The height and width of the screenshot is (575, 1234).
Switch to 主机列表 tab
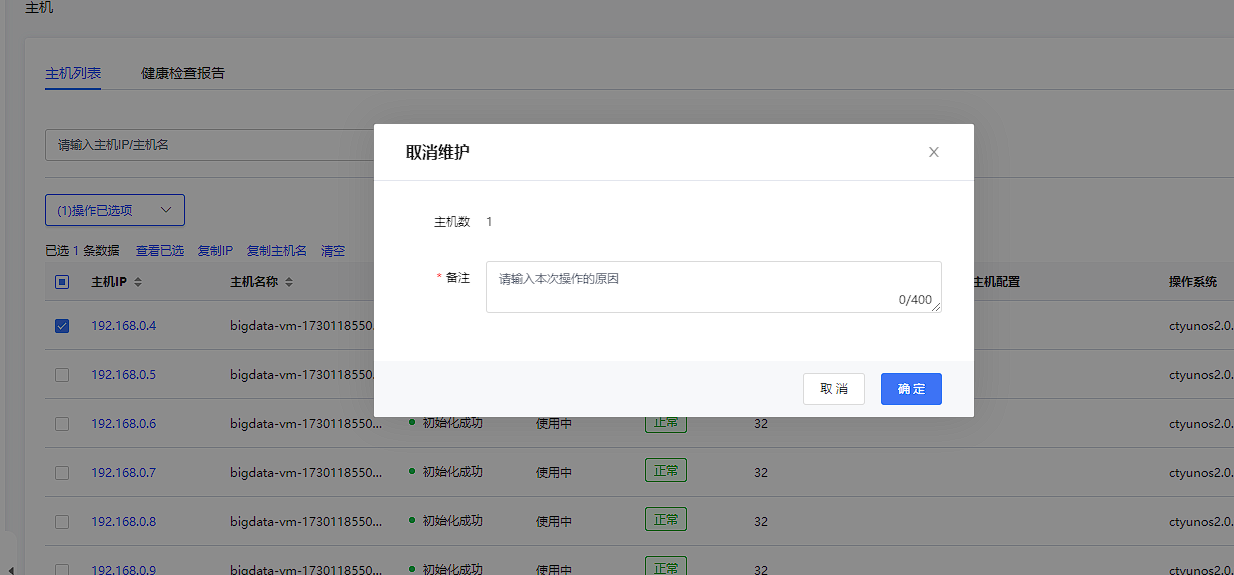[73, 73]
